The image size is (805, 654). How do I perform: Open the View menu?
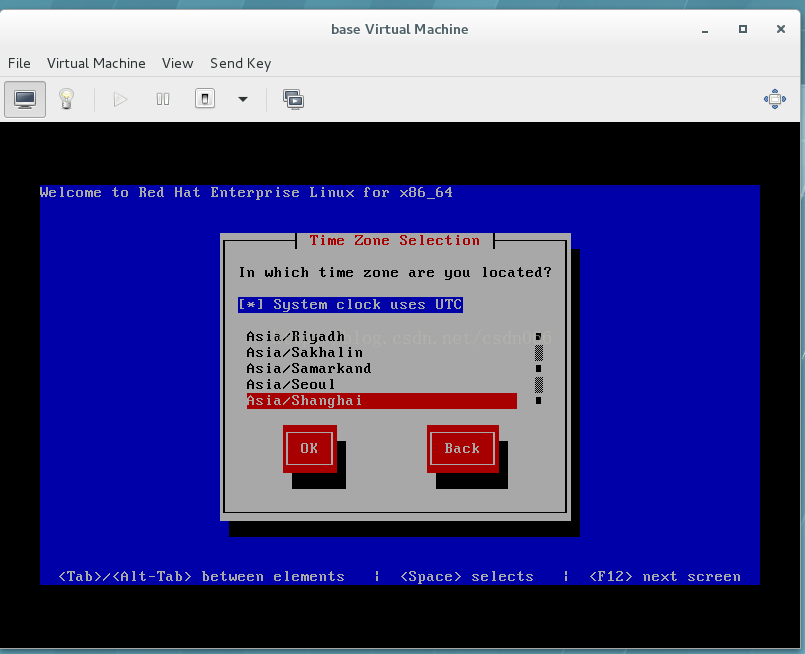pyautogui.click(x=178, y=63)
